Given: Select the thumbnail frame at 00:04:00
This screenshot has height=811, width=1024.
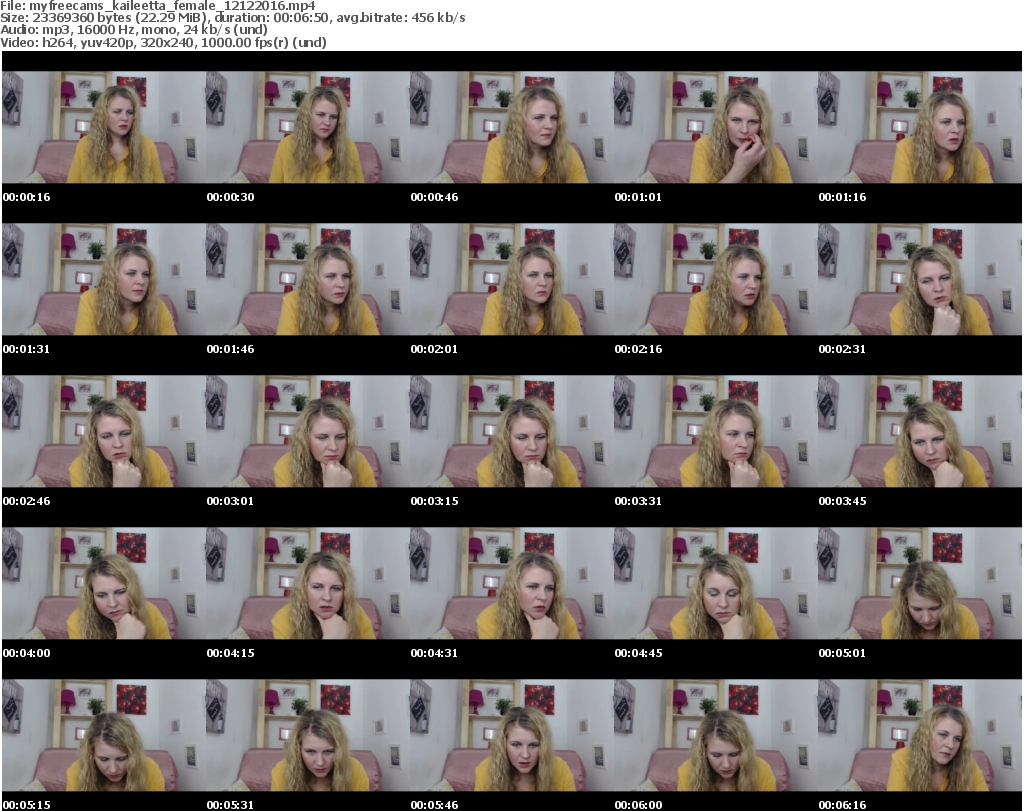Looking at the screenshot, I should point(104,583).
